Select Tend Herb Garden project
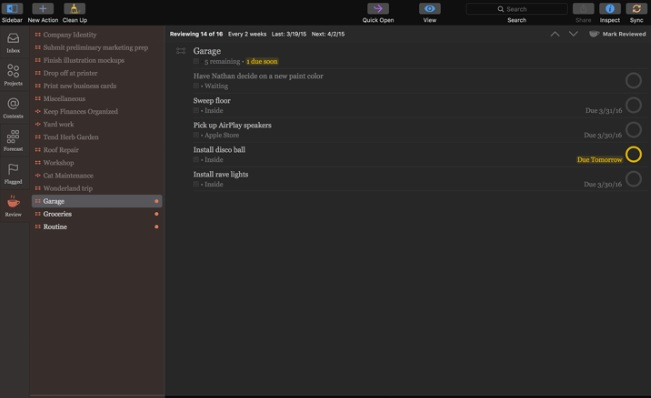 click(x=97, y=137)
